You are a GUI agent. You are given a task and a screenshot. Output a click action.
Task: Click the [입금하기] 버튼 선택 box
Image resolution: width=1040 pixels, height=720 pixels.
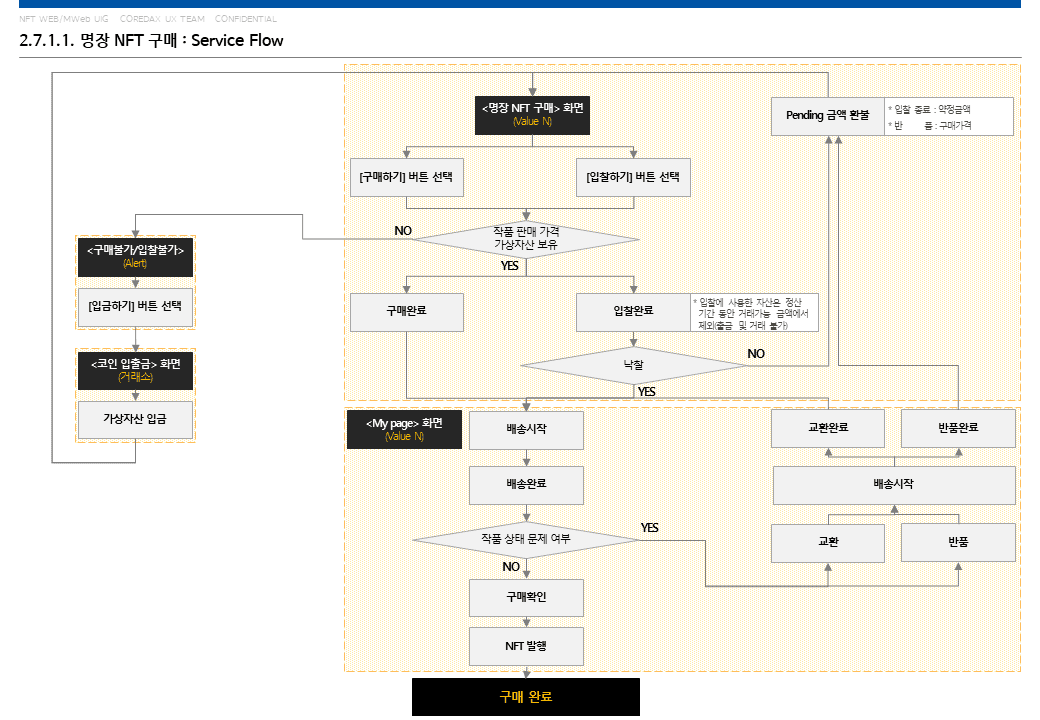(135, 307)
